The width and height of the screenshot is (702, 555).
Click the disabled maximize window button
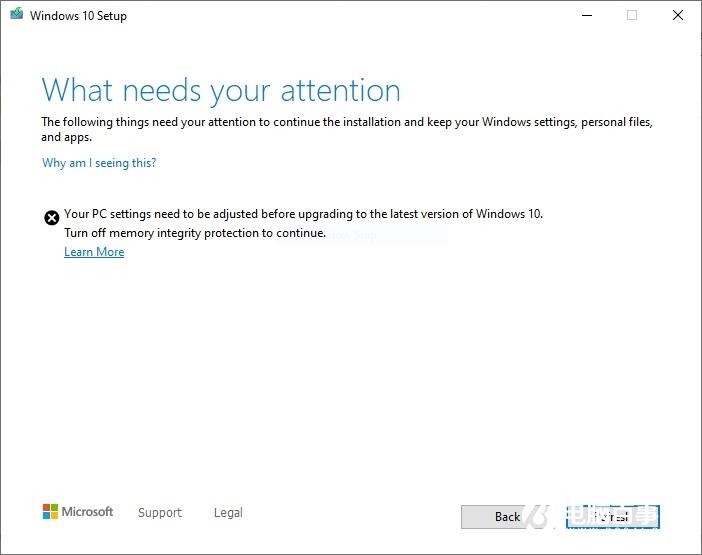point(632,15)
